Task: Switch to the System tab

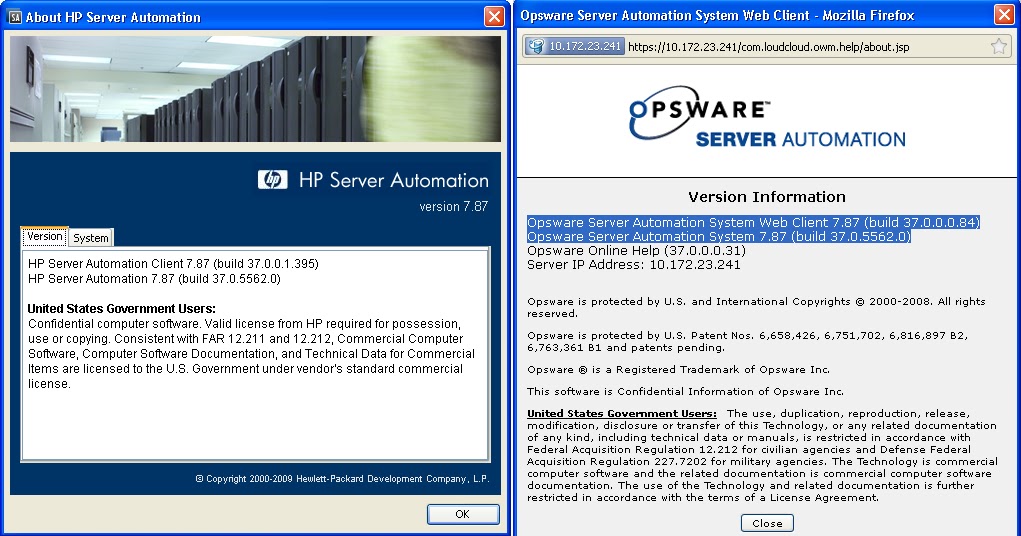Action: click(91, 238)
